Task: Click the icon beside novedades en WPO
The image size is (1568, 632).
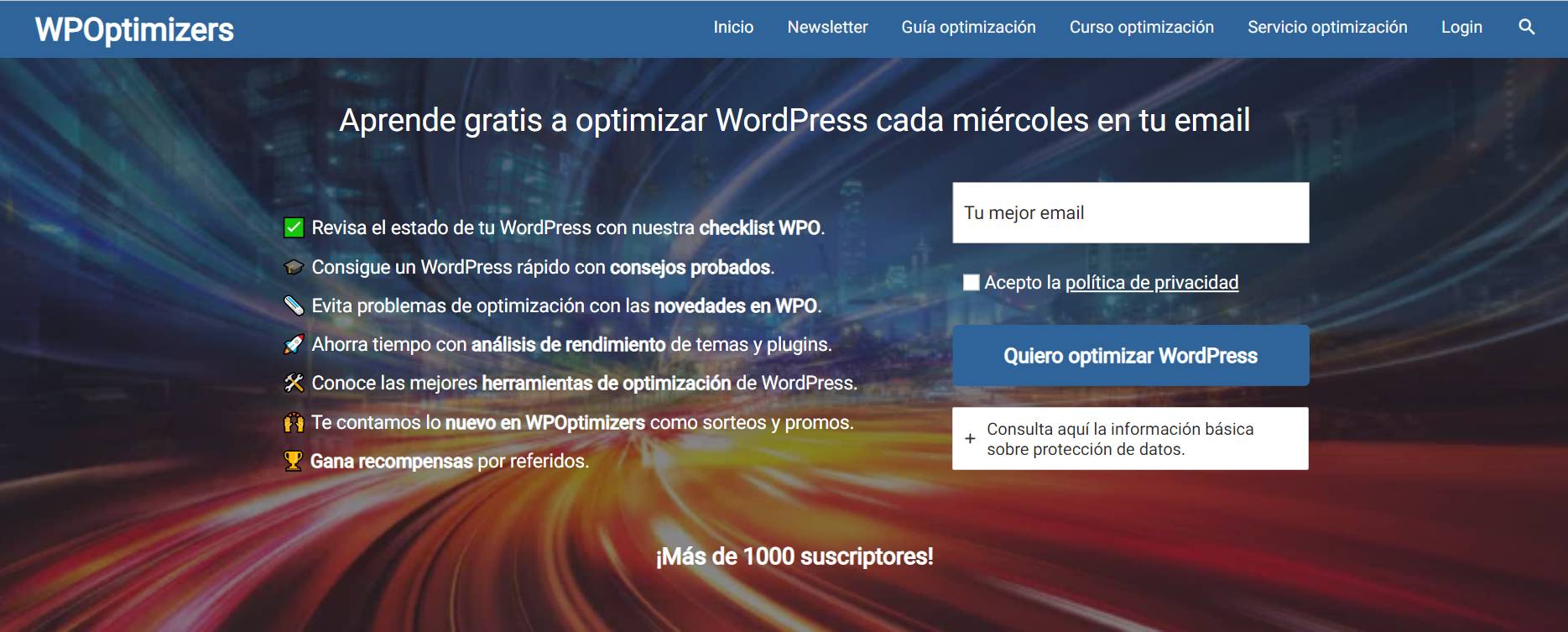Action: pyautogui.click(x=294, y=306)
